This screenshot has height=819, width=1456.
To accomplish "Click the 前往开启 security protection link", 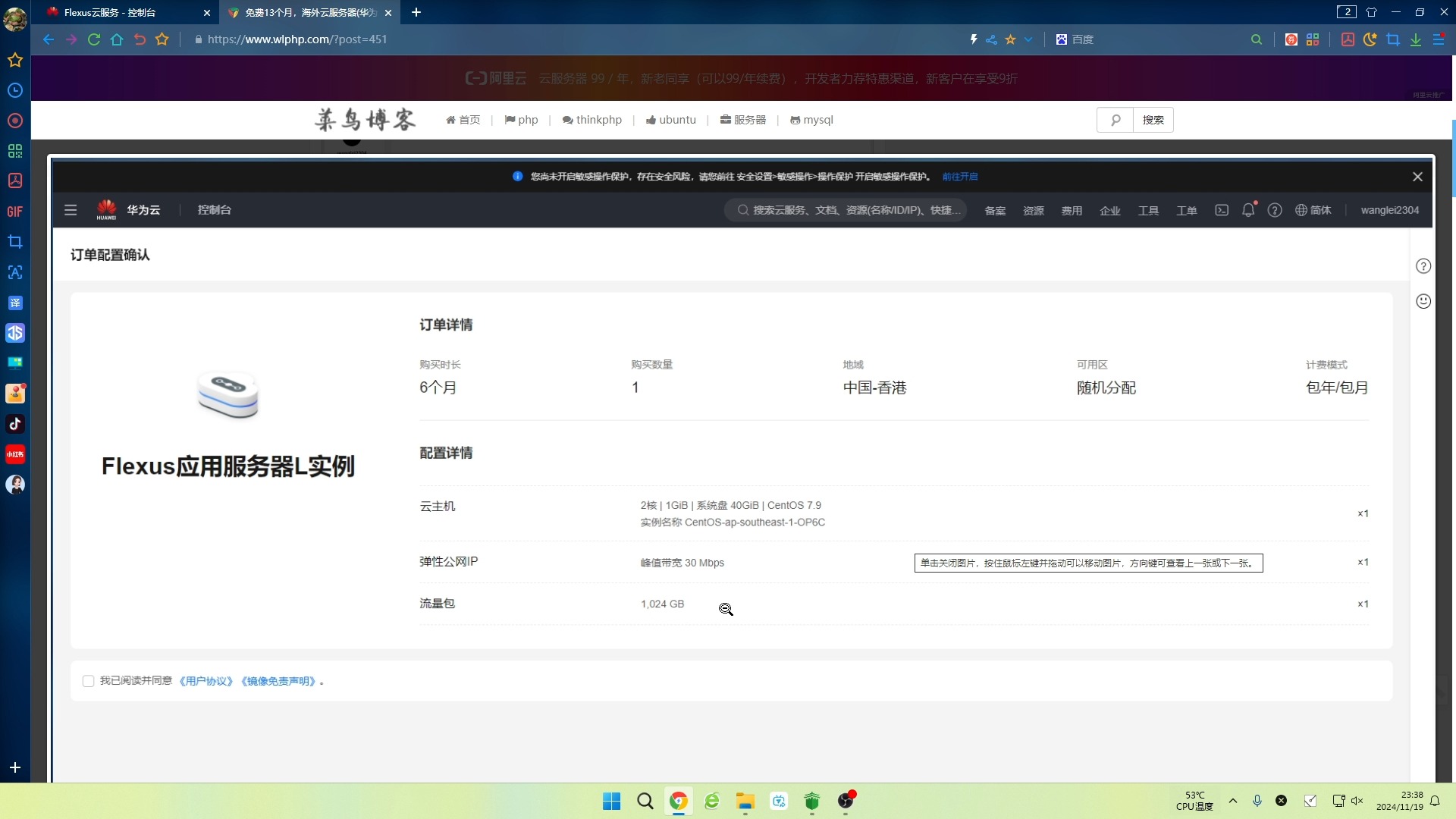I will tap(960, 176).
